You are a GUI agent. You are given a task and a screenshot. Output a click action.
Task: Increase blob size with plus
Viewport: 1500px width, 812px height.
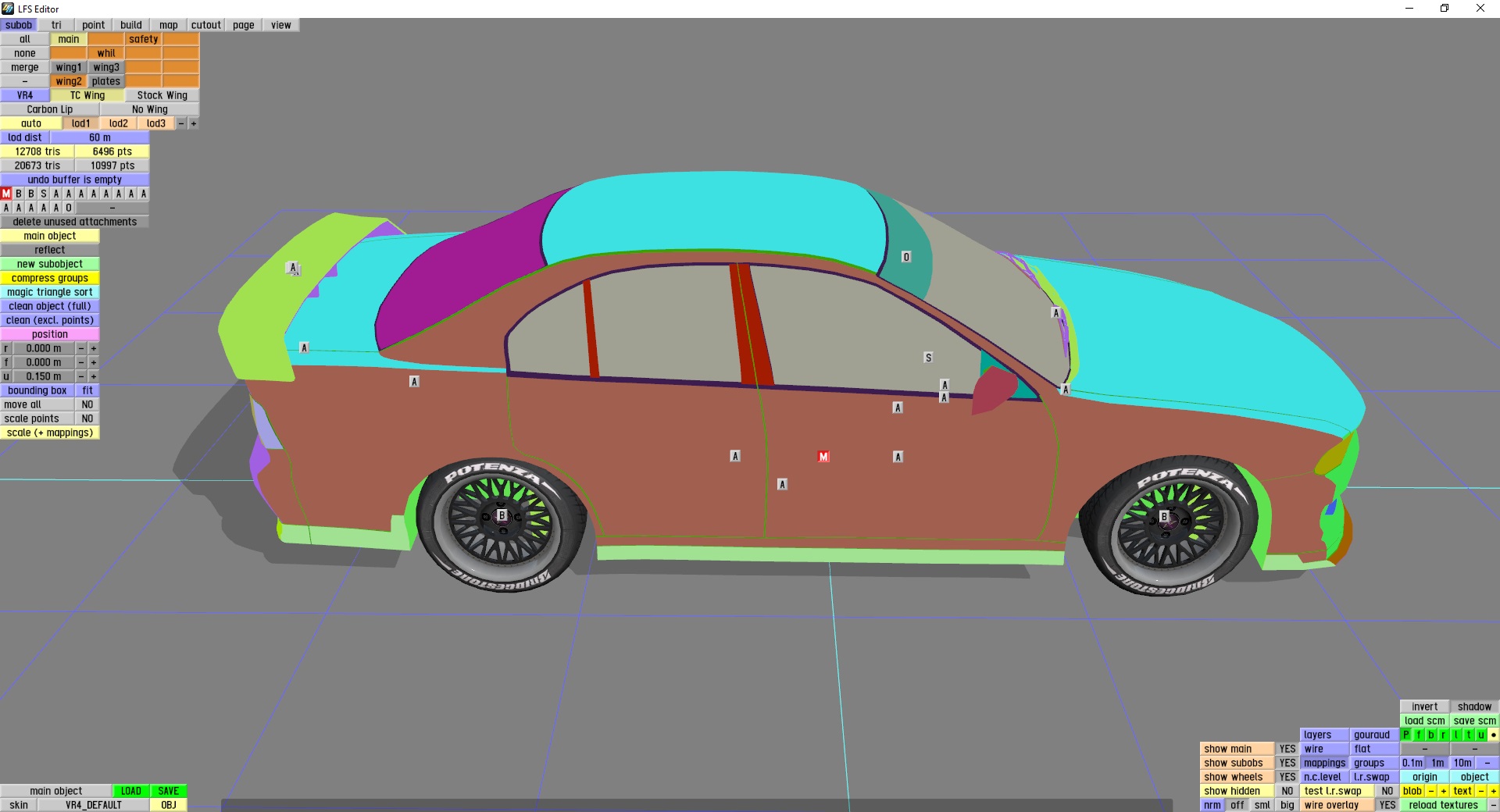[x=1444, y=791]
